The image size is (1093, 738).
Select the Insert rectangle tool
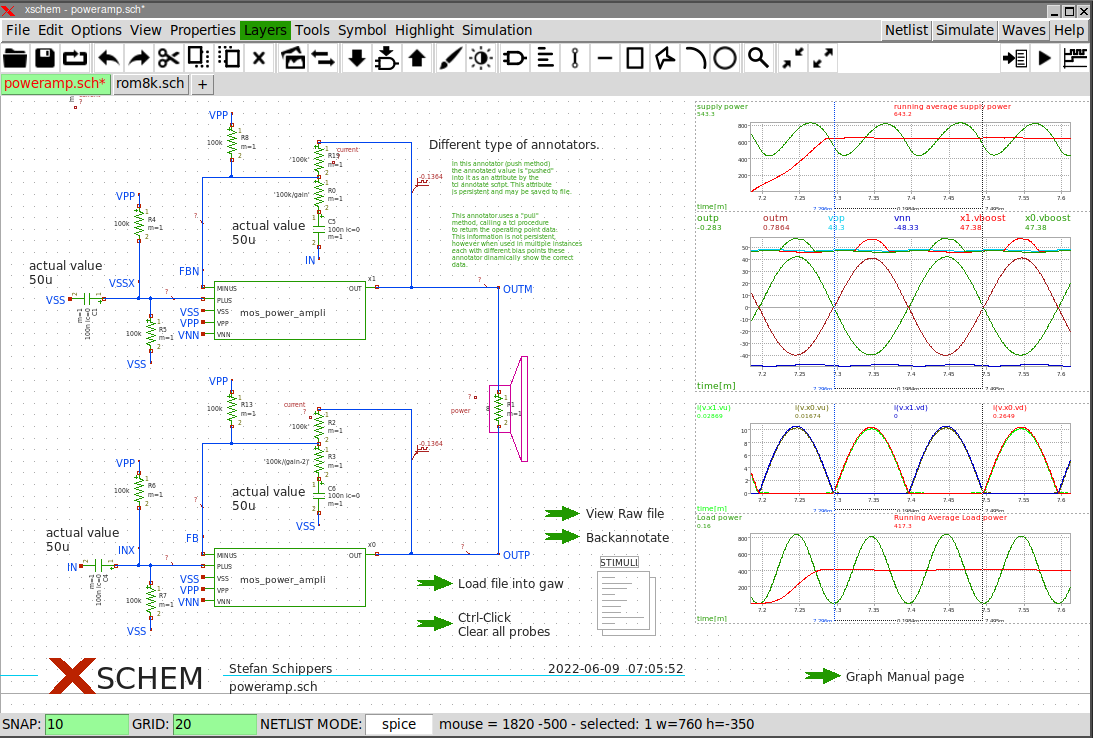[x=635, y=58]
